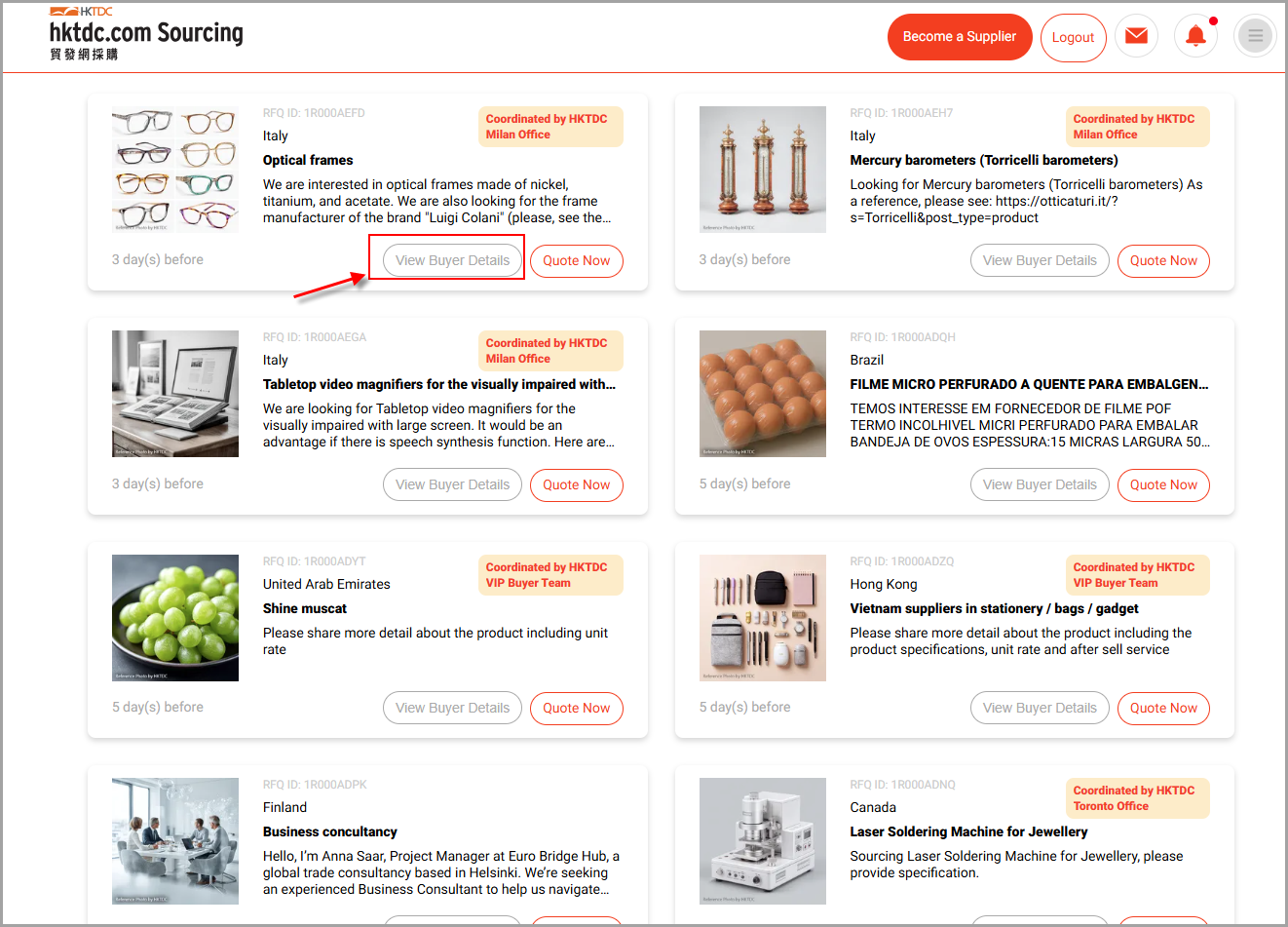1288x927 pixels.
Task: Open Laser Soldering Machine for Jewellery title
Action: click(968, 831)
